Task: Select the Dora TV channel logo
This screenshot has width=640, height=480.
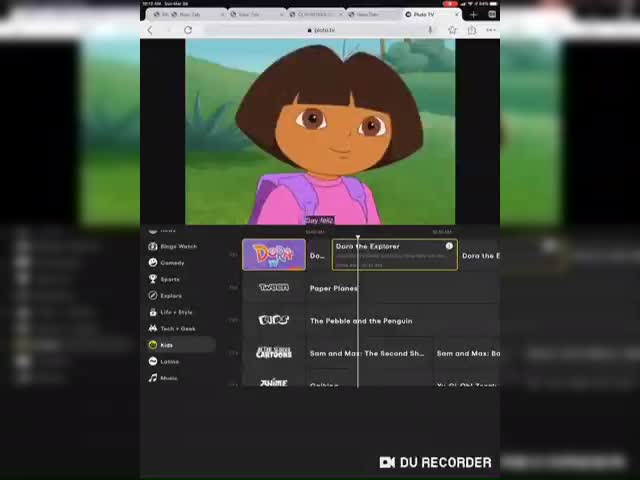Action: 274,255
